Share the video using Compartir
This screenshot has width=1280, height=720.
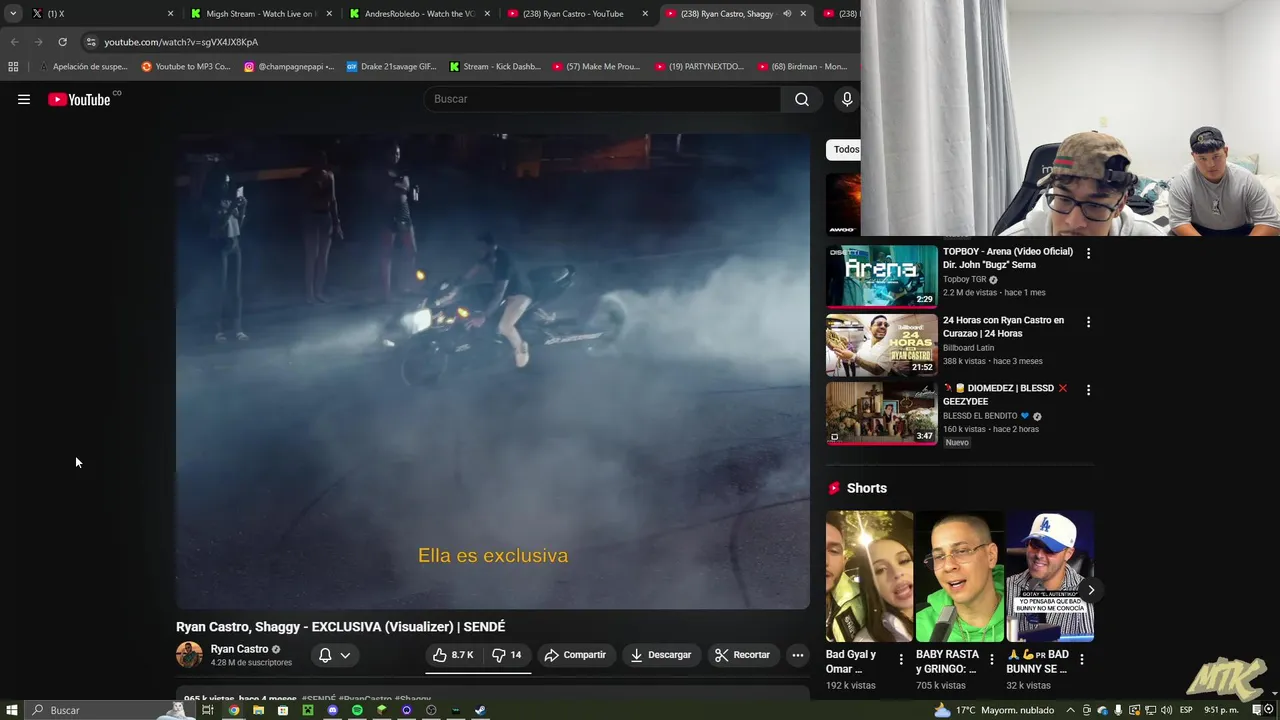click(x=575, y=655)
